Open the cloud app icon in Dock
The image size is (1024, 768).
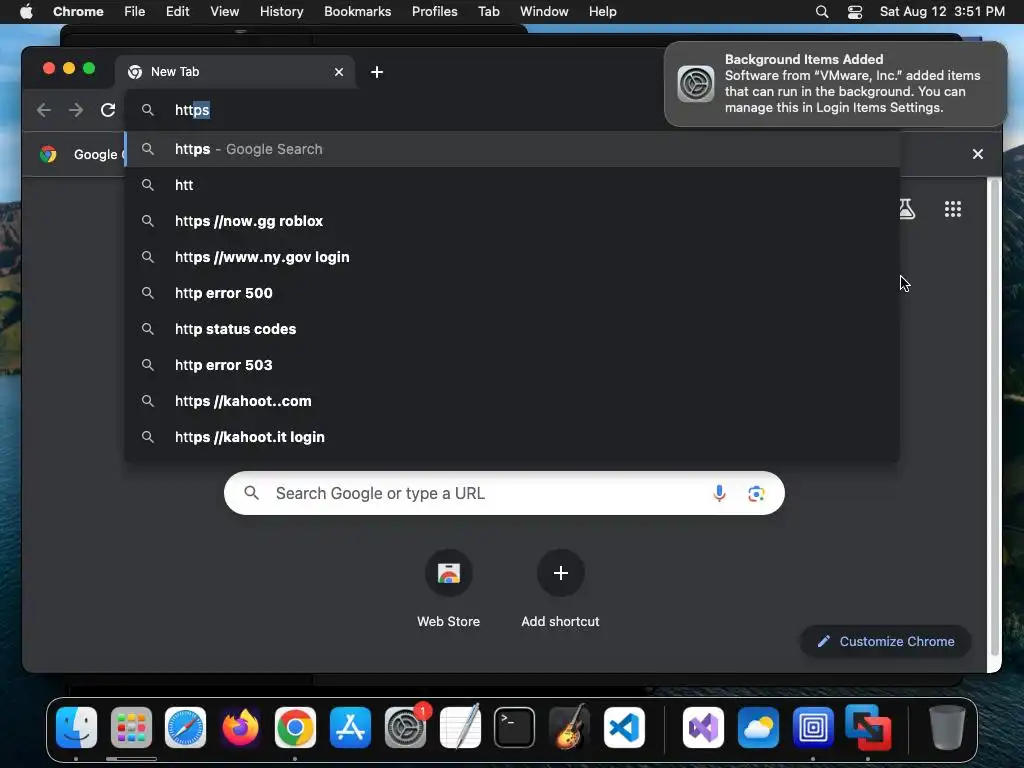coord(758,728)
